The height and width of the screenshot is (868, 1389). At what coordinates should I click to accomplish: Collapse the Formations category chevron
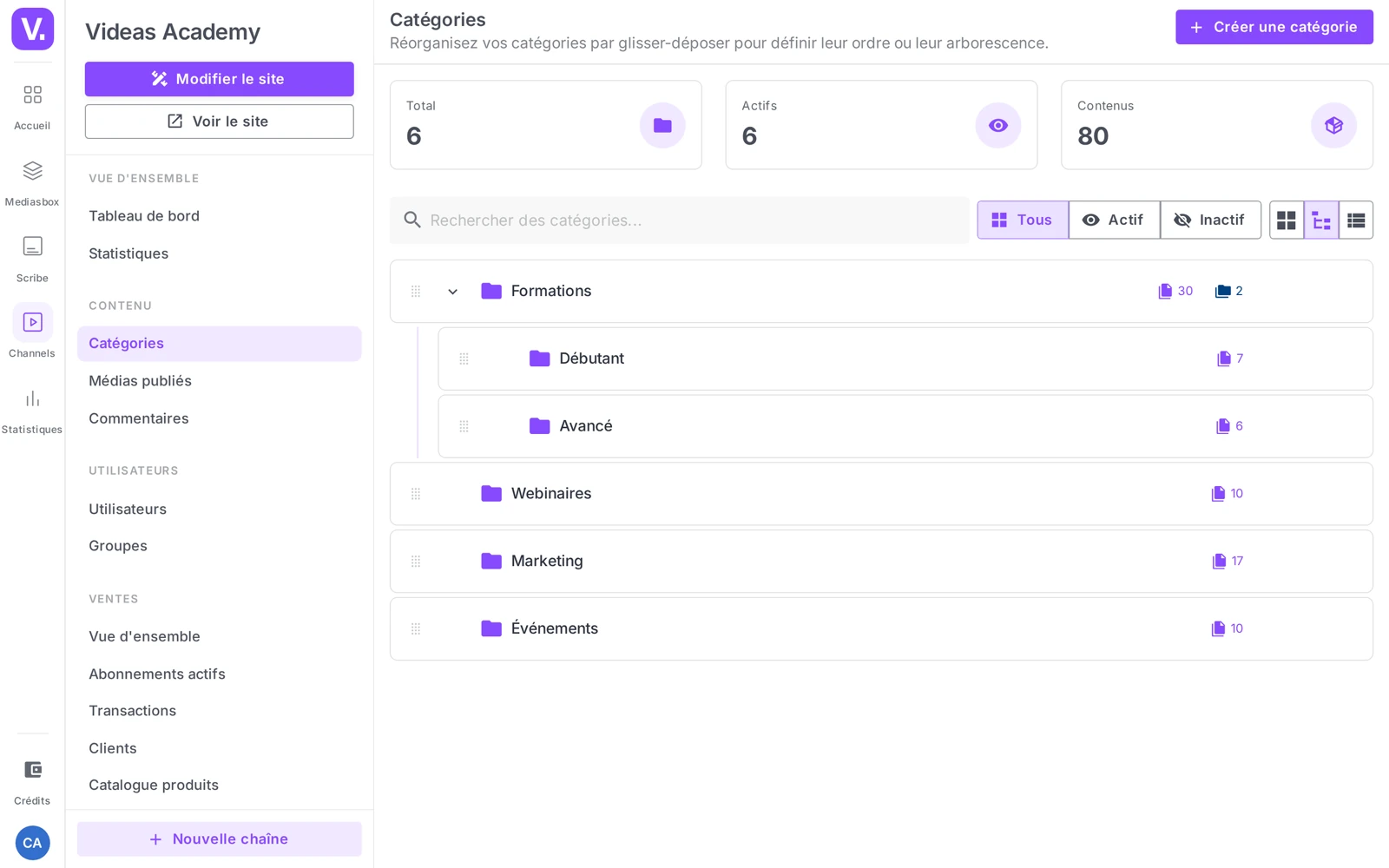pyautogui.click(x=452, y=292)
